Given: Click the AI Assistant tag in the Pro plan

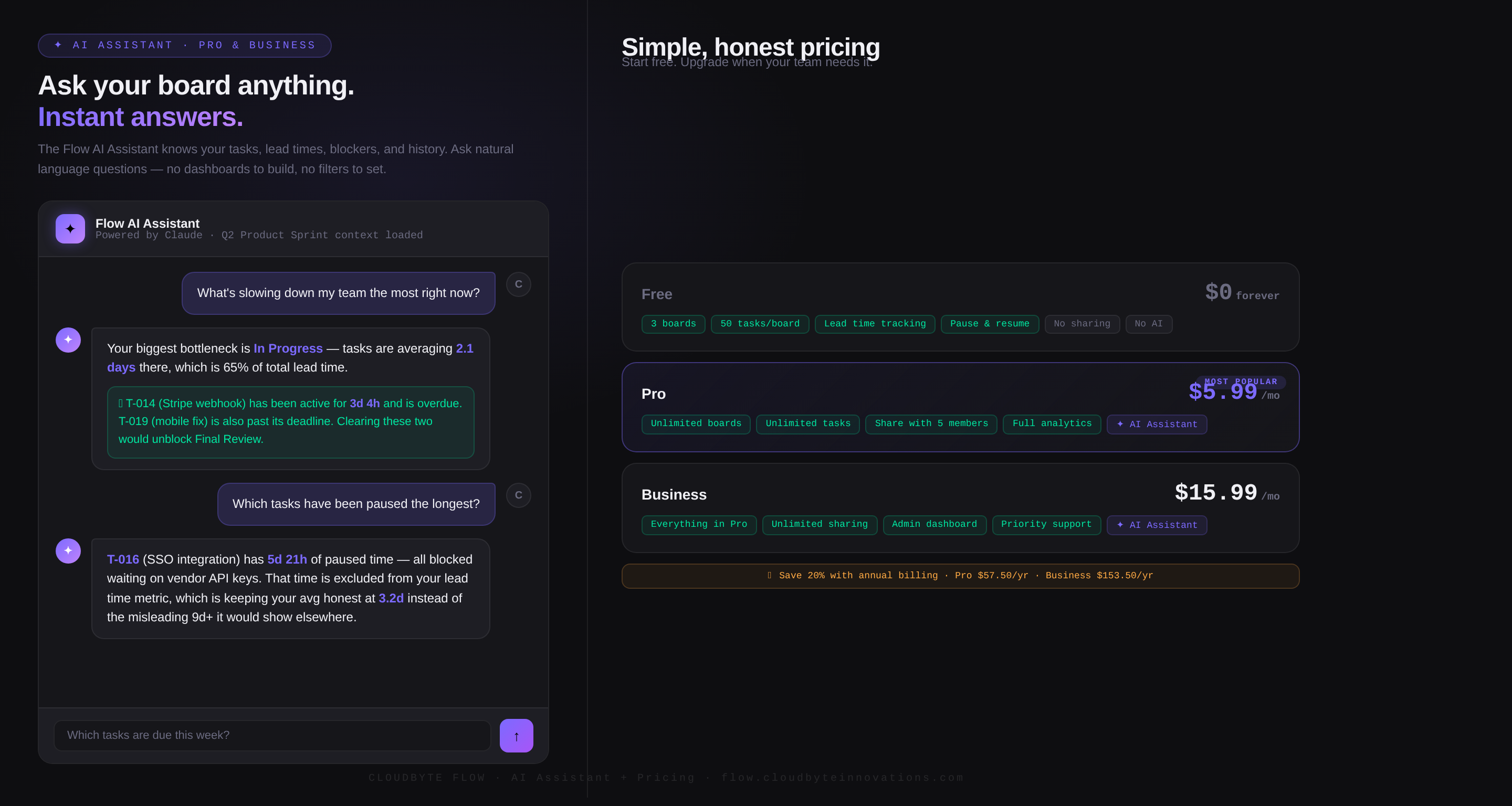Looking at the screenshot, I should (1156, 424).
